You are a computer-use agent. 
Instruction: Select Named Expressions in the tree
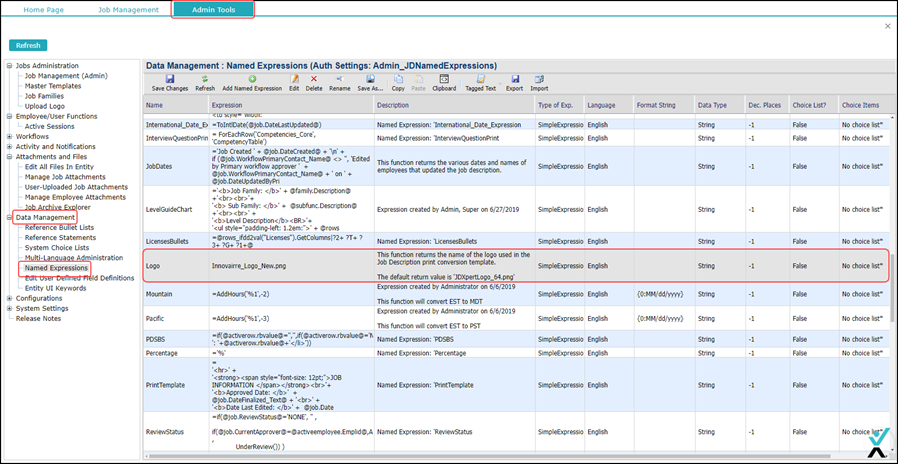click(56, 268)
